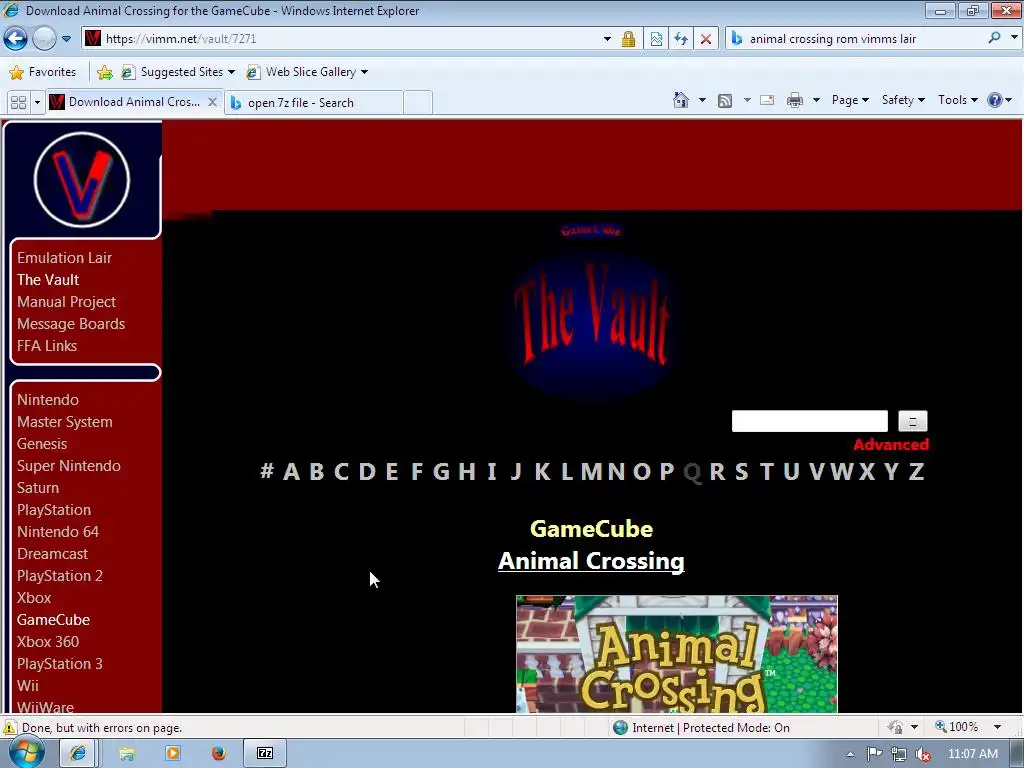Click the New Tab button
The width and height of the screenshot is (1024, 768).
(418, 103)
